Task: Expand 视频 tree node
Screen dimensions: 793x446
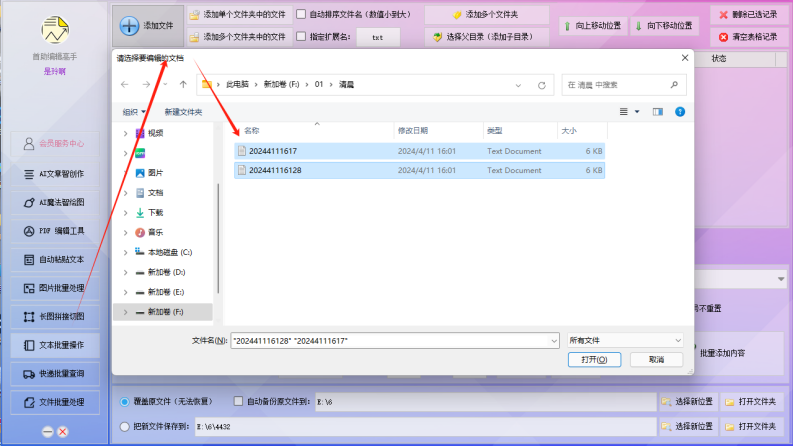Action: pyautogui.click(x=125, y=133)
